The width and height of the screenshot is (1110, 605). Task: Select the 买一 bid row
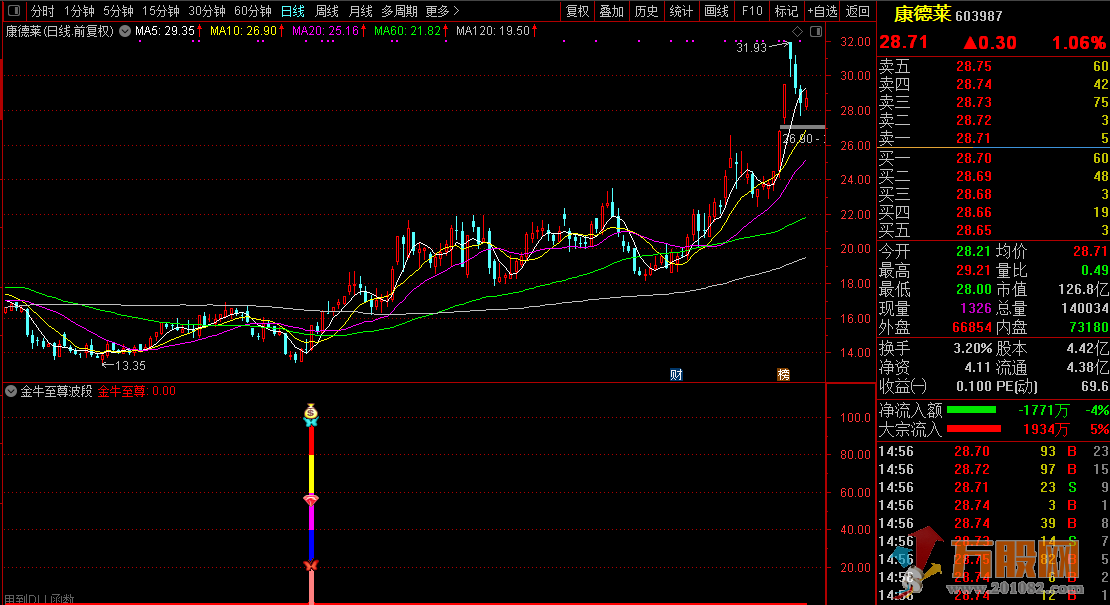(993, 159)
